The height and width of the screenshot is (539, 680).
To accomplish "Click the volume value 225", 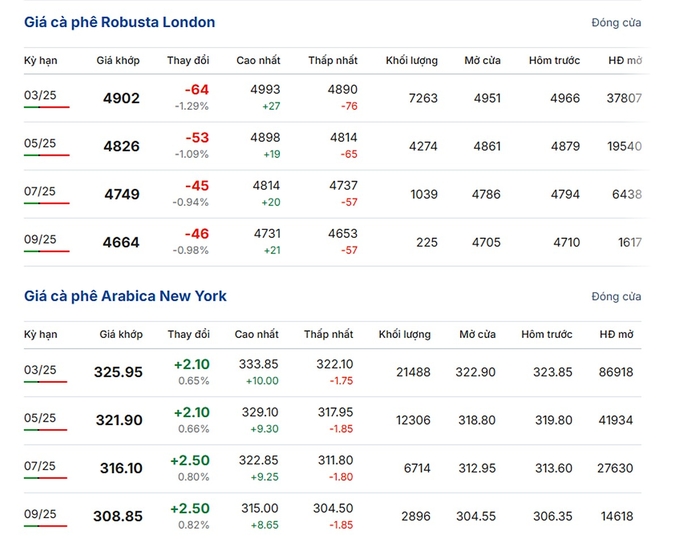I will click(x=427, y=242).
